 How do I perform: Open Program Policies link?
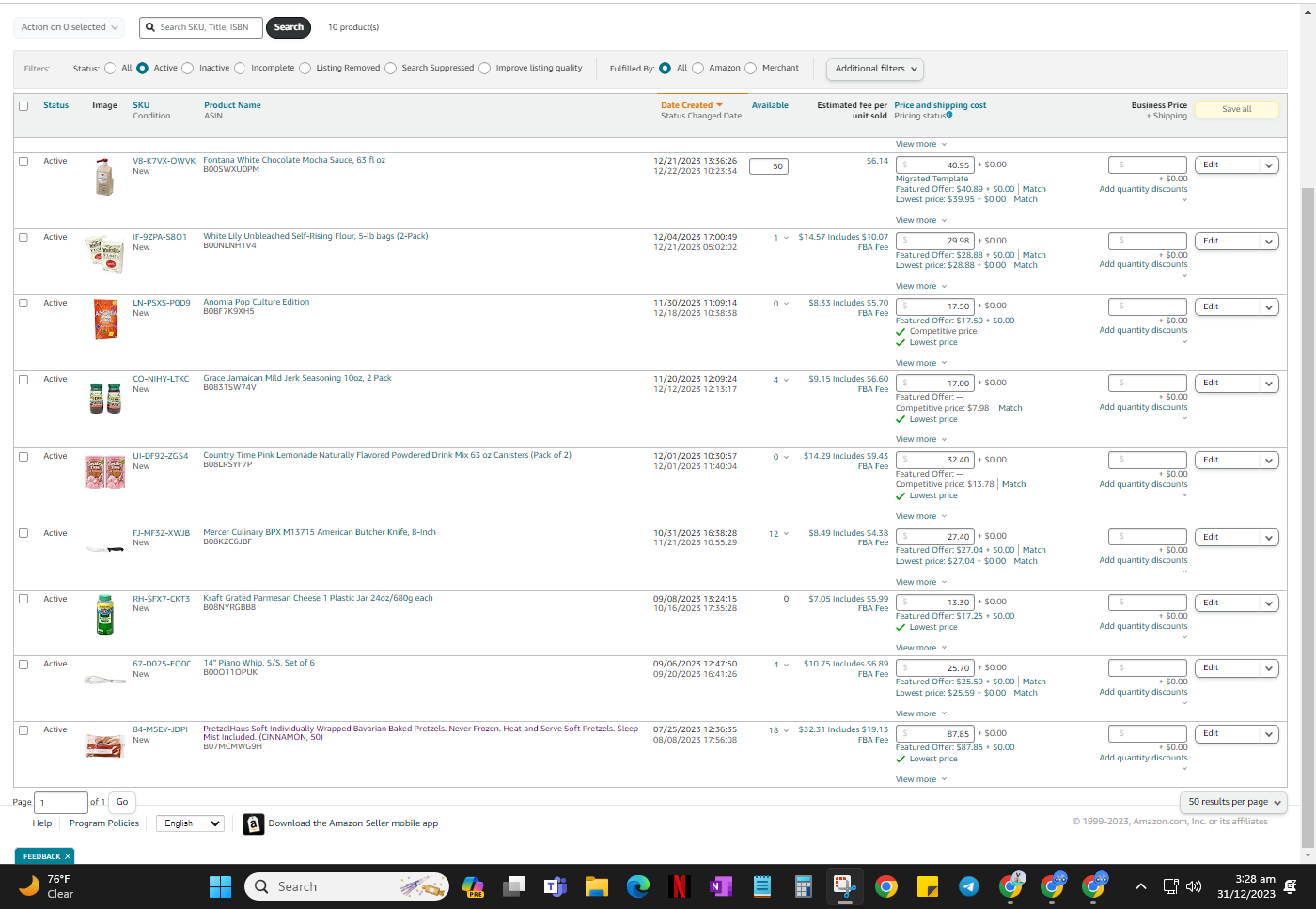(x=104, y=823)
